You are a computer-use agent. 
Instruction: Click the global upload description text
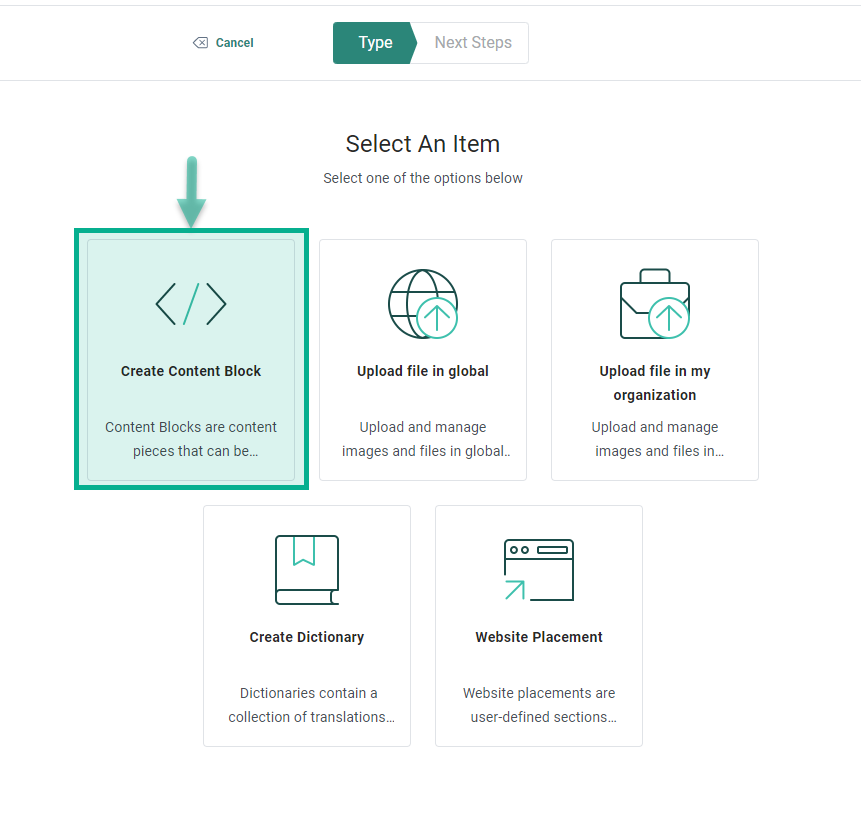coord(423,439)
